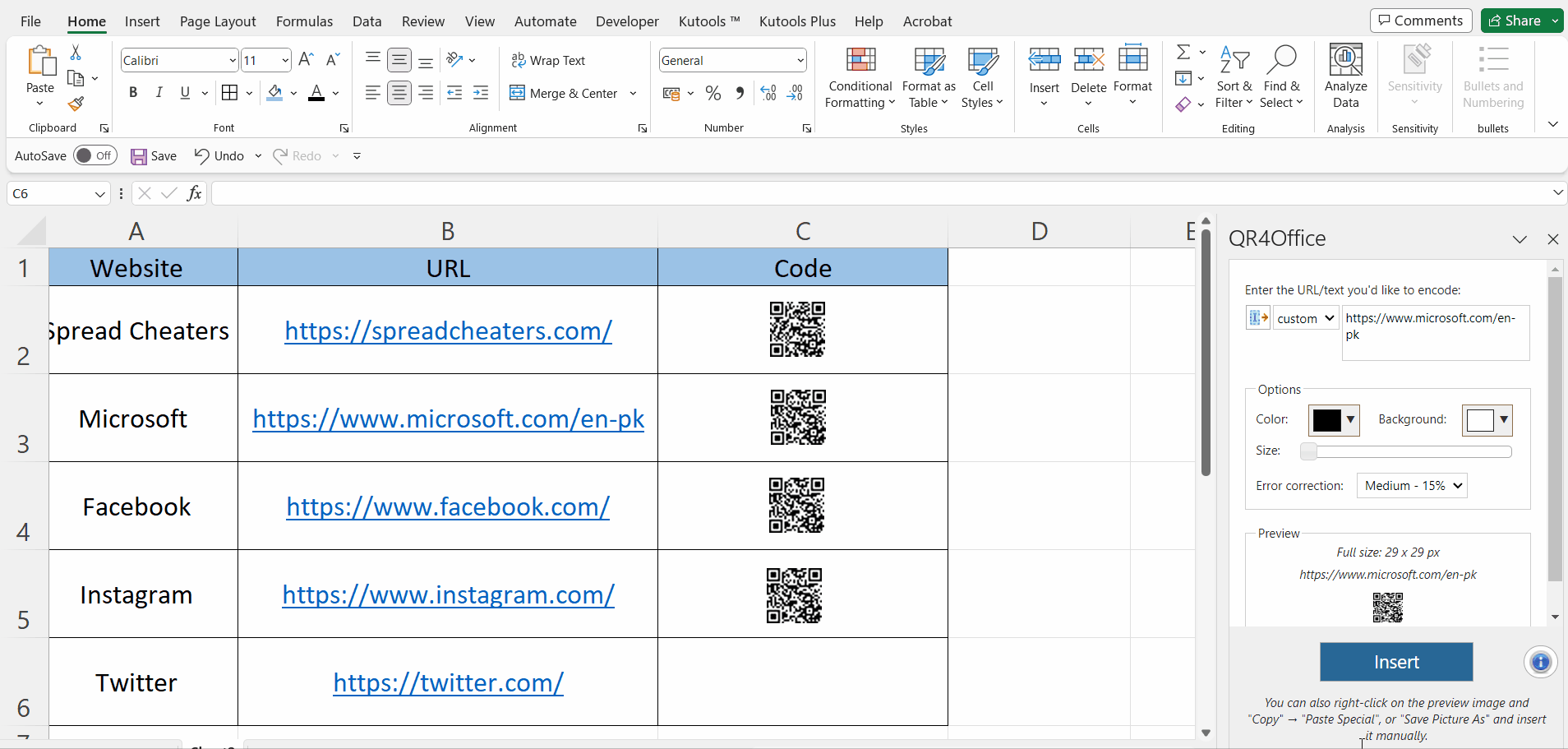Decrease the indent
The image size is (1568, 749).
(454, 93)
